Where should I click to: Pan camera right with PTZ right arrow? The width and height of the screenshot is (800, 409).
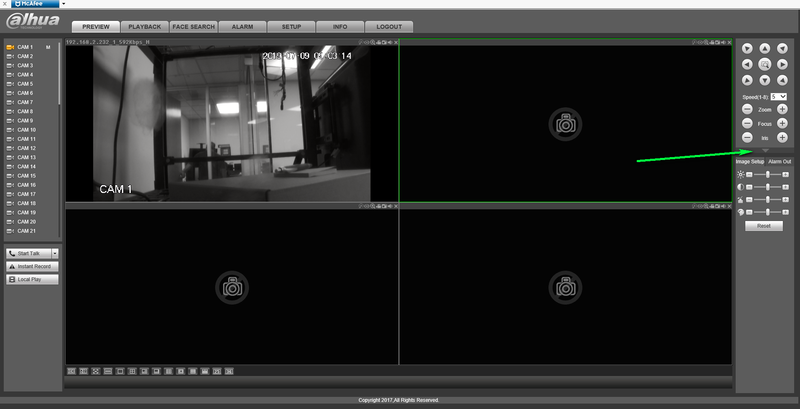pyautogui.click(x=782, y=64)
